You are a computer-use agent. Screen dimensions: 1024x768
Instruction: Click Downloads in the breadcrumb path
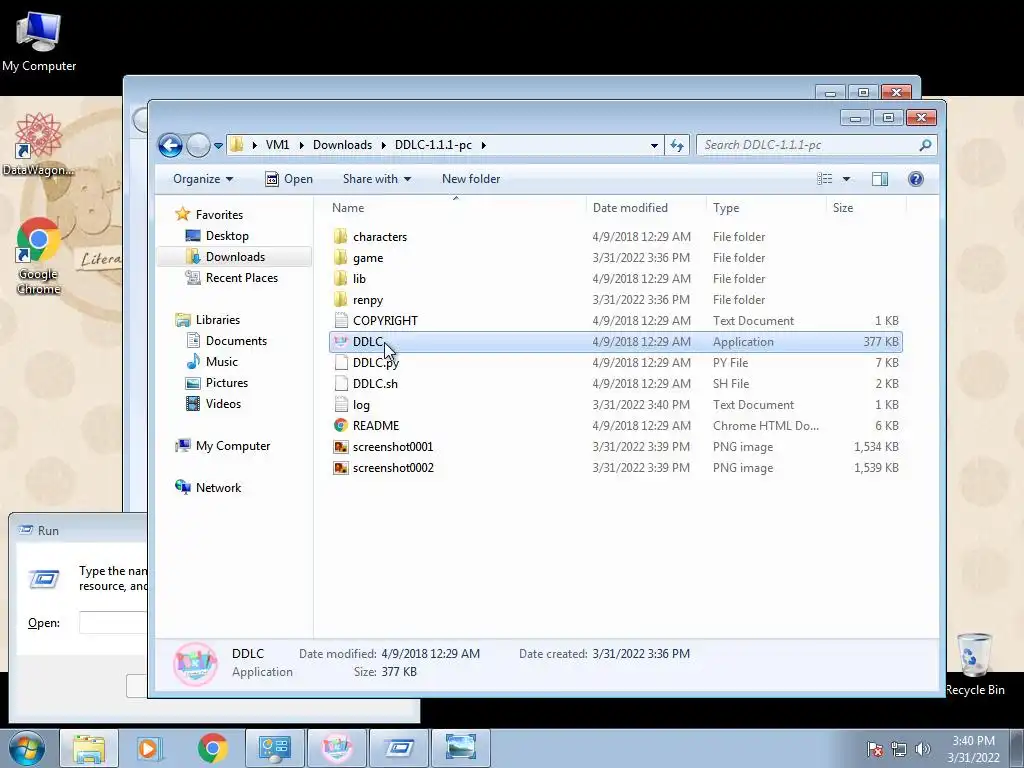click(x=342, y=145)
